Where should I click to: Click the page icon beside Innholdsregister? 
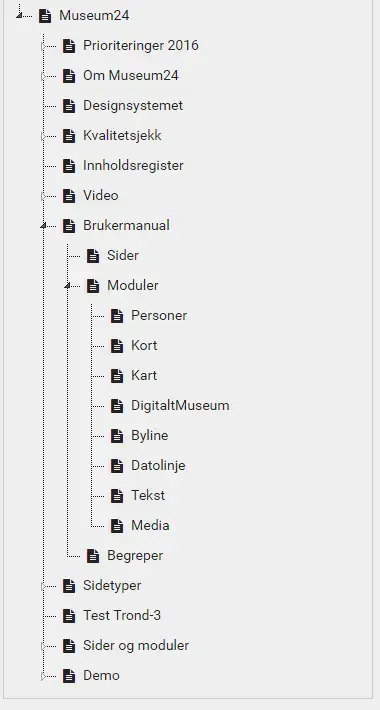pyautogui.click(x=69, y=166)
